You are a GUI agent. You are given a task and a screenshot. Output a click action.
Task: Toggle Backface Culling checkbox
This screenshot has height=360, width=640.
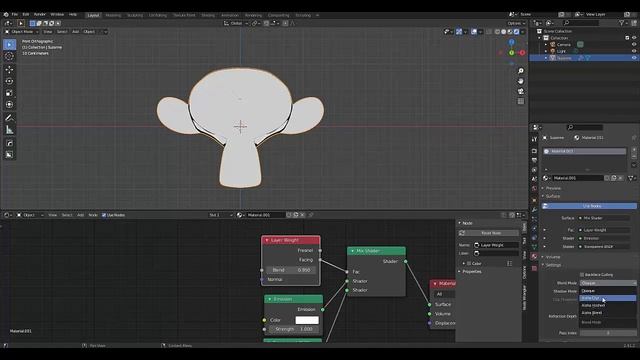pos(582,275)
